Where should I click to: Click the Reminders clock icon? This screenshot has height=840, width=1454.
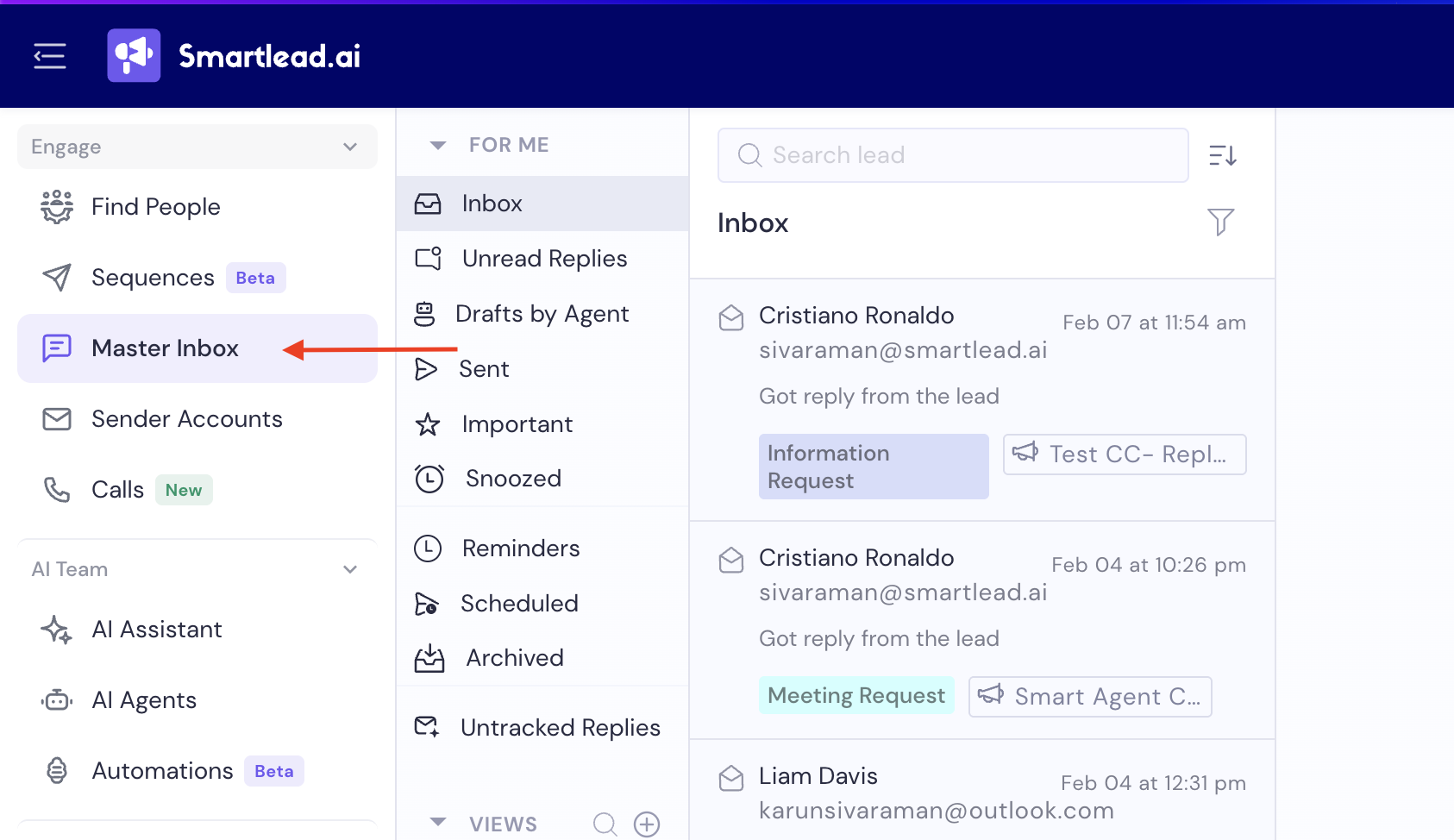428,549
